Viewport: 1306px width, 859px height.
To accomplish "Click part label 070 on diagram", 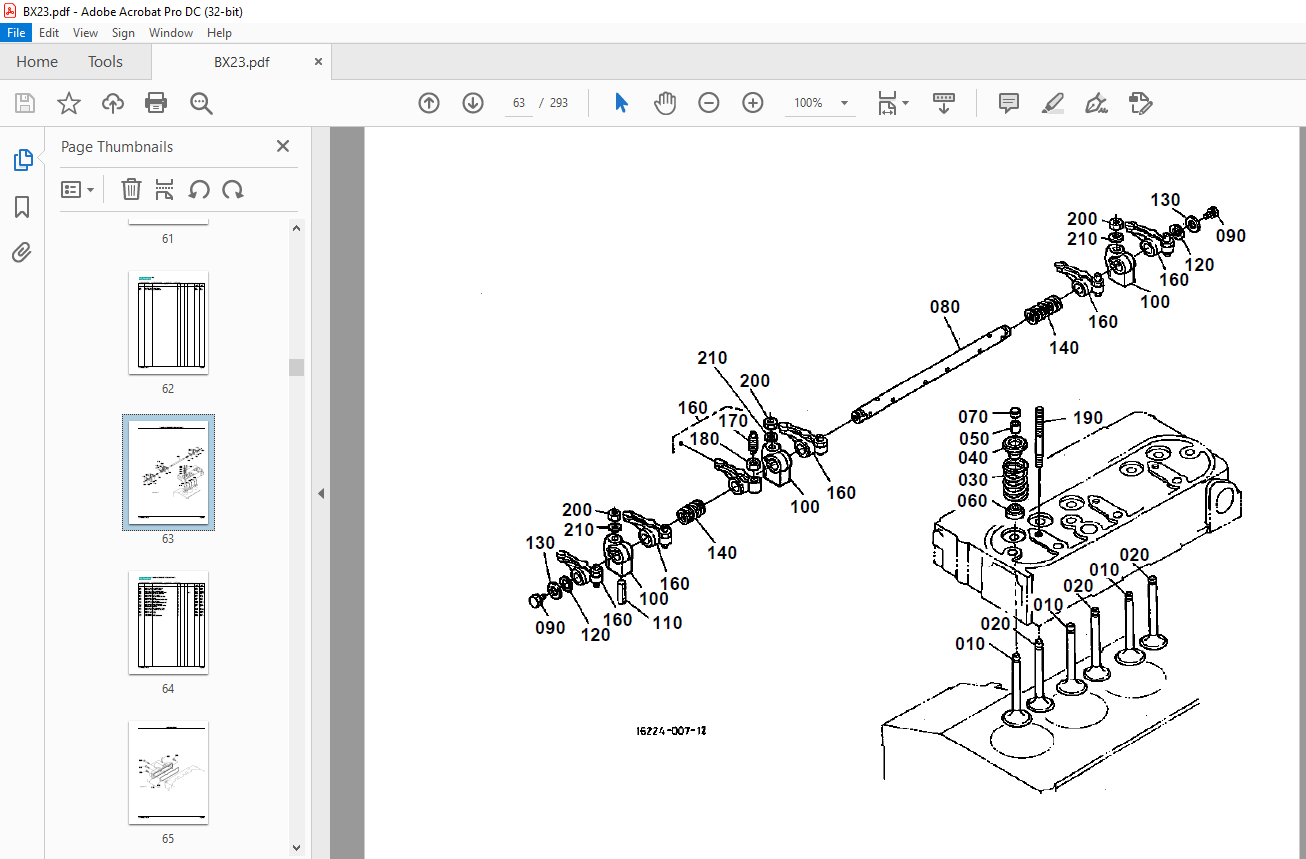I will [x=973, y=416].
